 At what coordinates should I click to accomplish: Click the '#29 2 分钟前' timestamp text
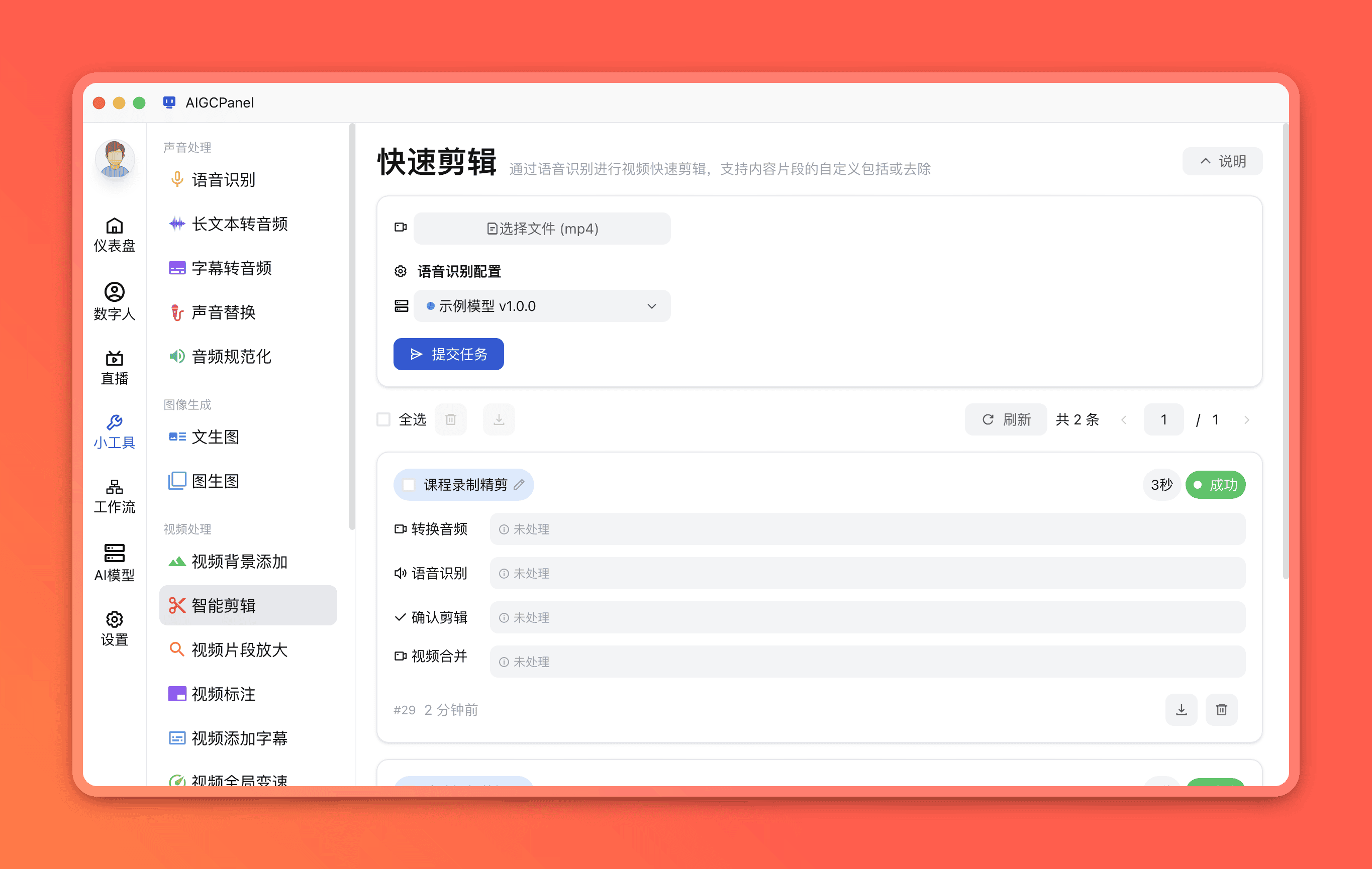(436, 710)
